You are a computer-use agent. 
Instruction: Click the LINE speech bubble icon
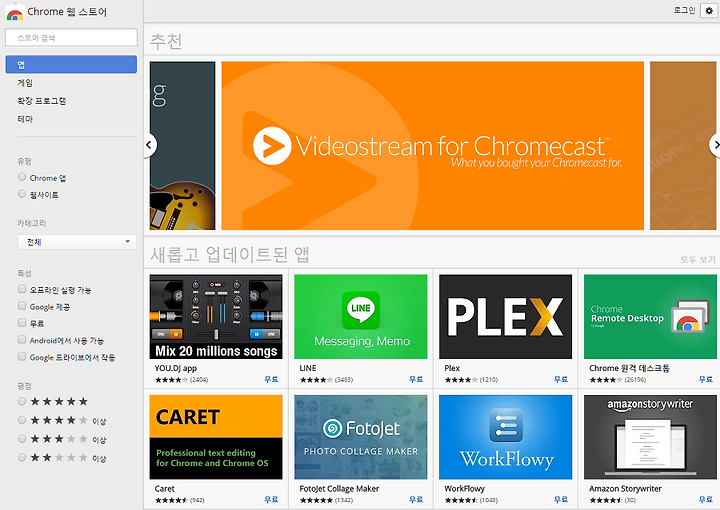click(361, 310)
